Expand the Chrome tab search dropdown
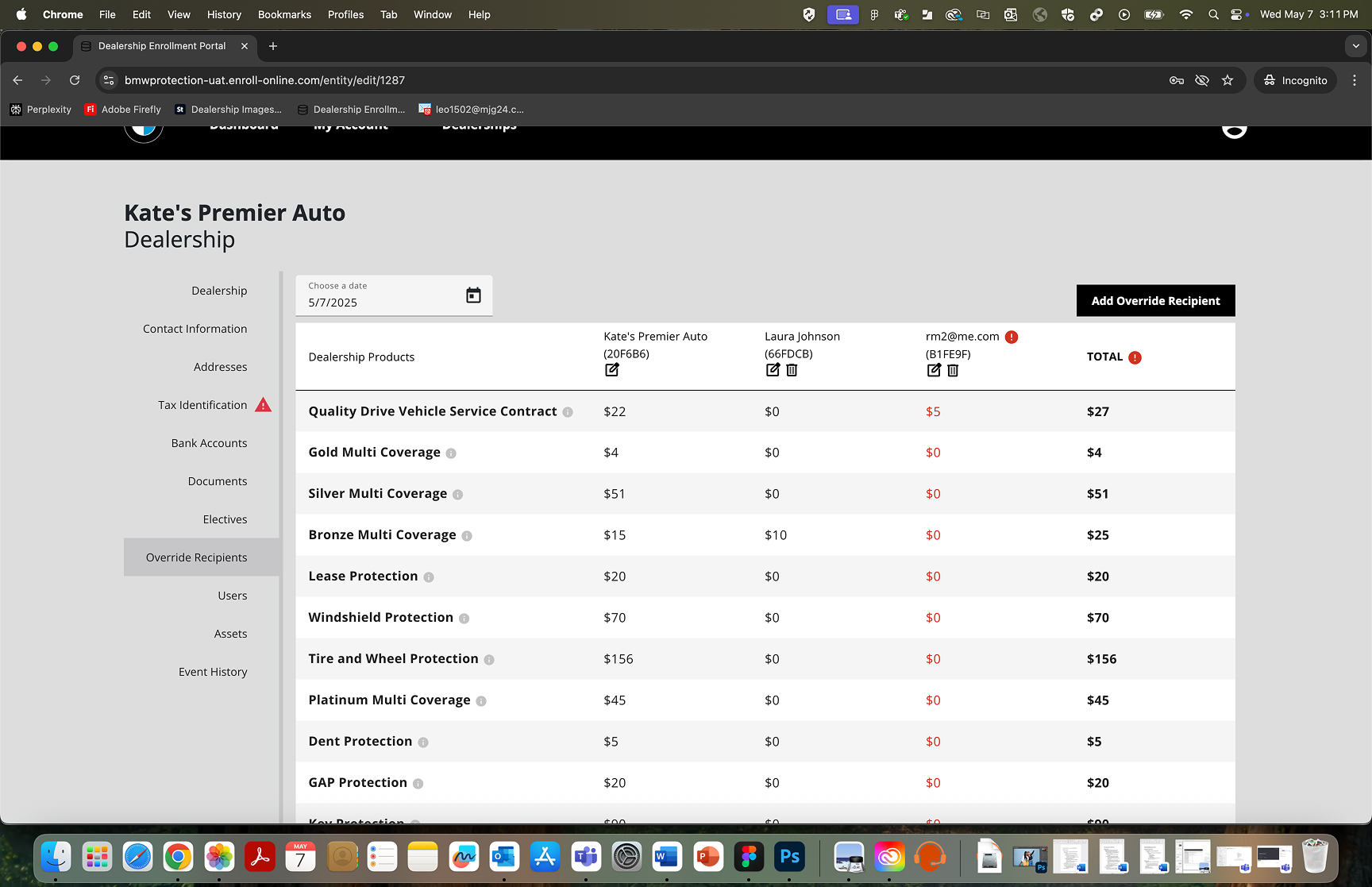 click(x=1355, y=46)
